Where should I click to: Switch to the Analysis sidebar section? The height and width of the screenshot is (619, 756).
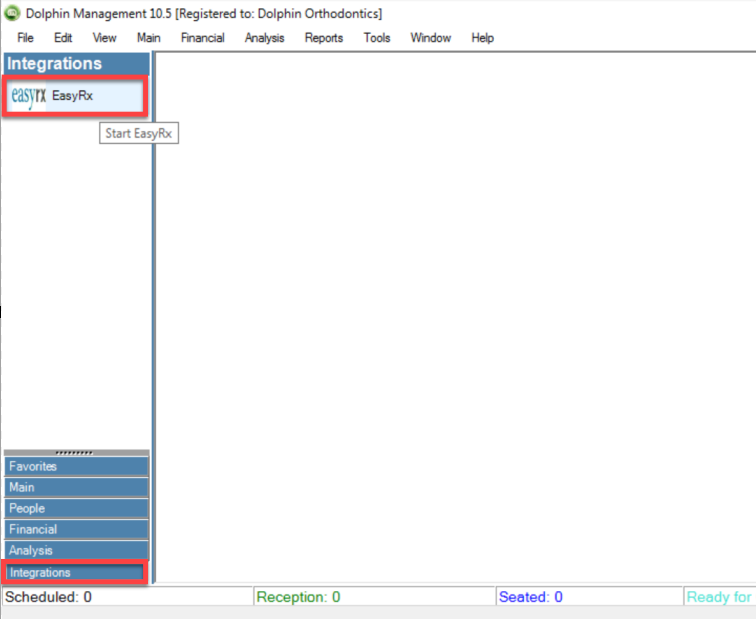[76, 550]
